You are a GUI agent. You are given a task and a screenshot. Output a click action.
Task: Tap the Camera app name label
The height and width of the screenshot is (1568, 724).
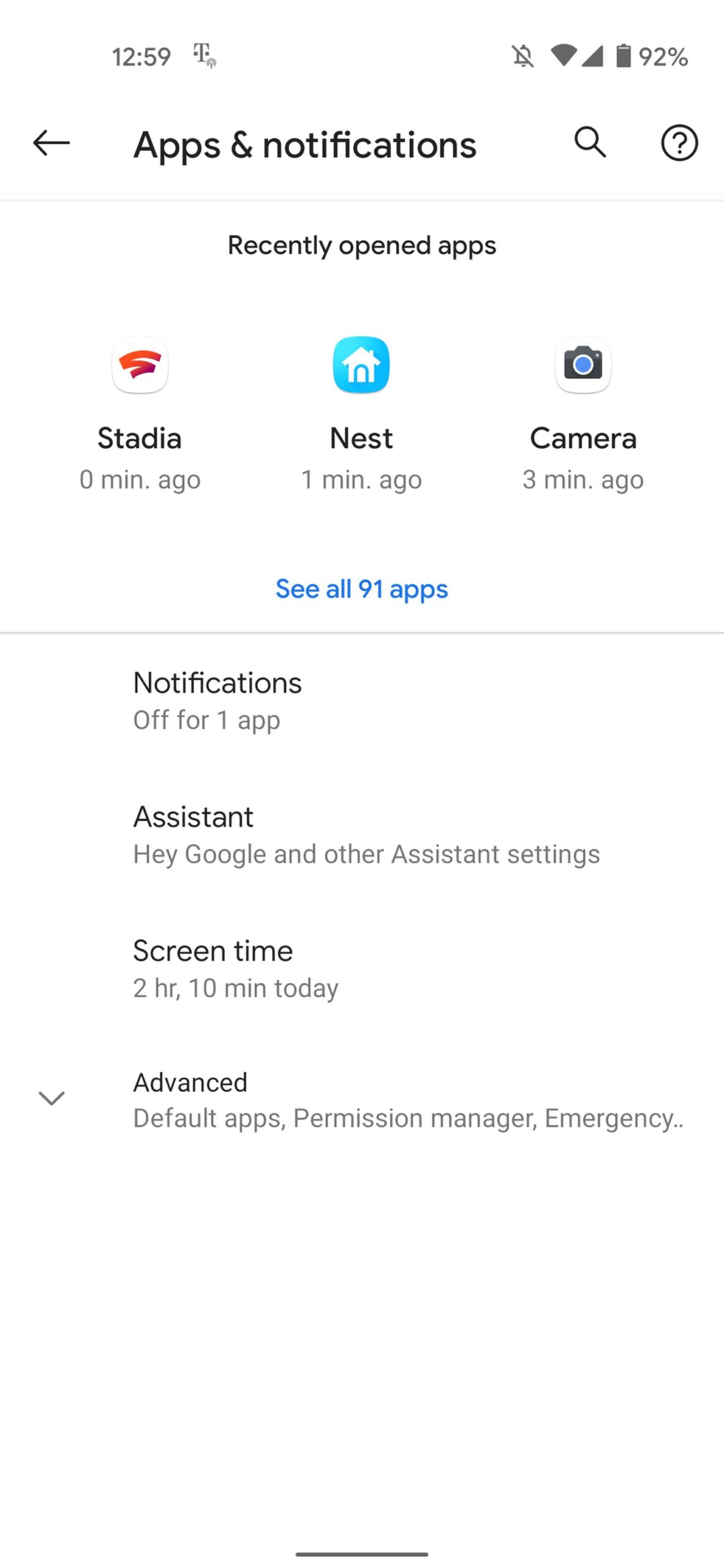(x=583, y=439)
